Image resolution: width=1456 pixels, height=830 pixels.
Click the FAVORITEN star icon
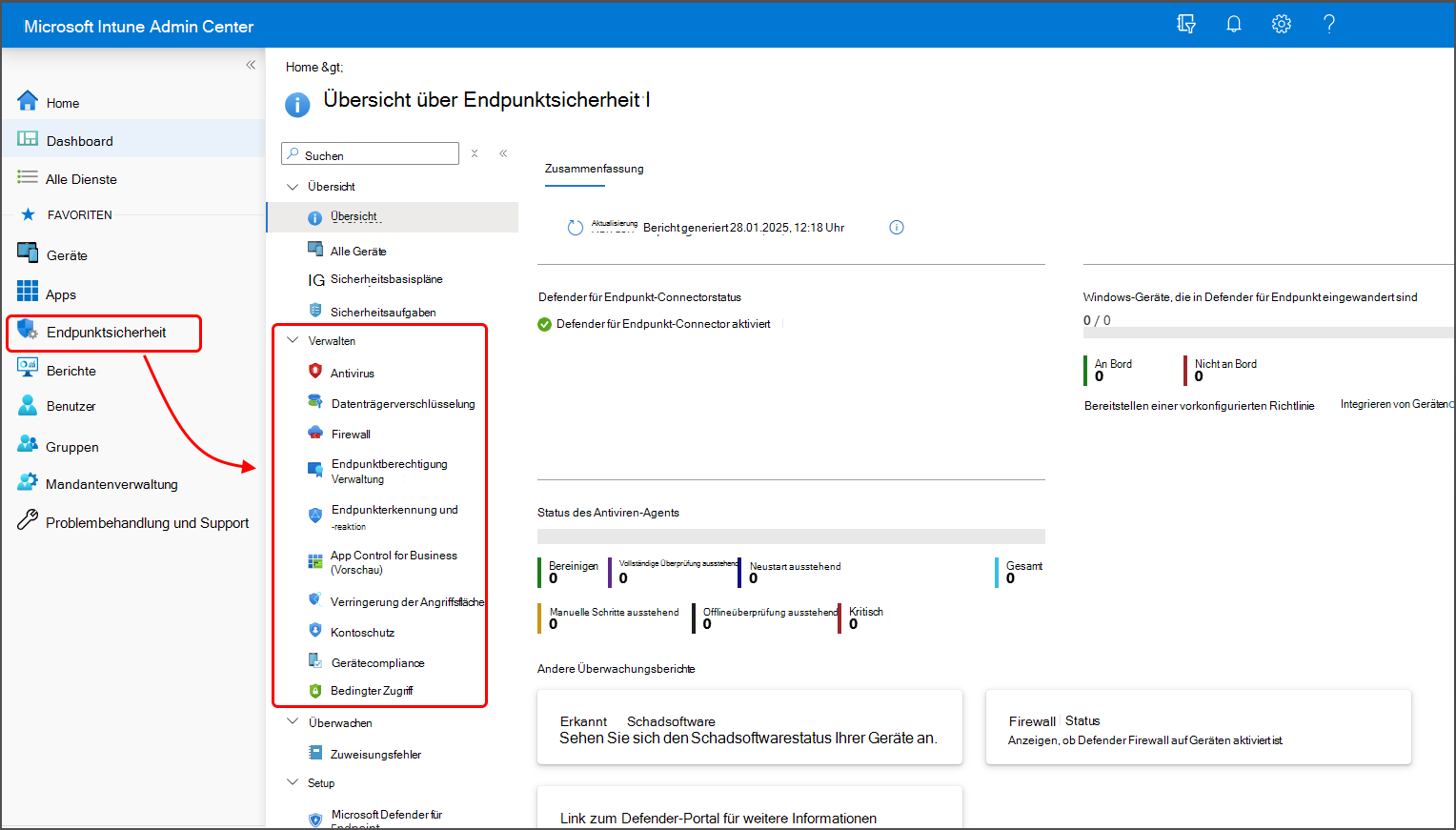point(29,214)
